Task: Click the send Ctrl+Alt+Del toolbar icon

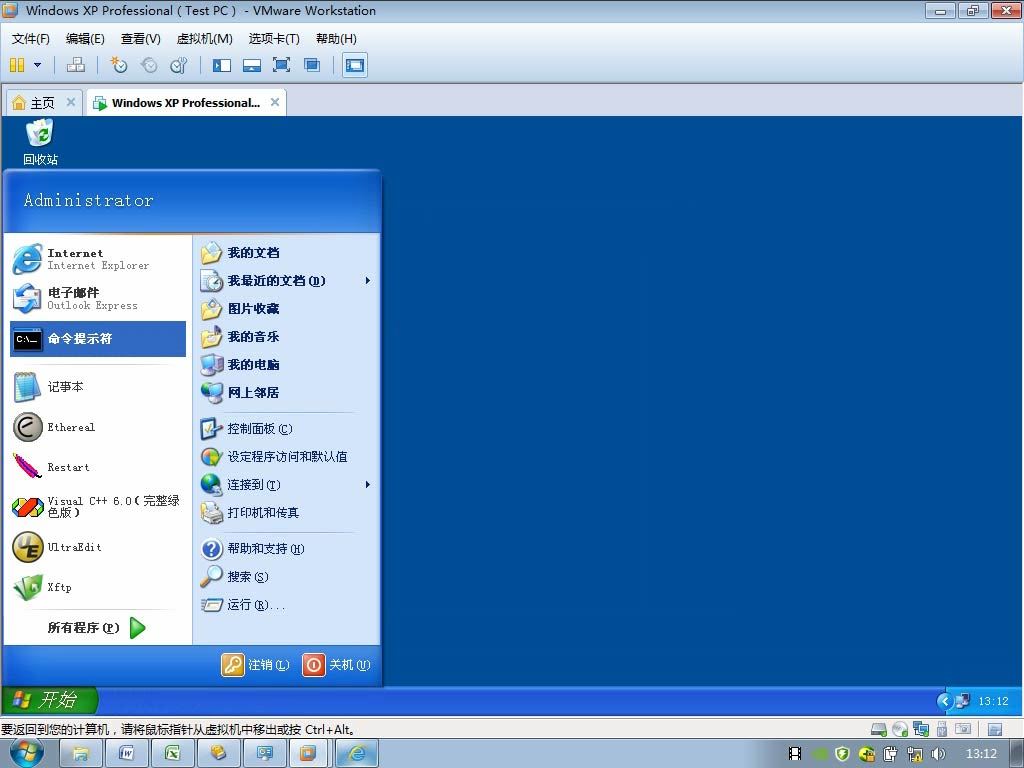Action: (x=76, y=65)
